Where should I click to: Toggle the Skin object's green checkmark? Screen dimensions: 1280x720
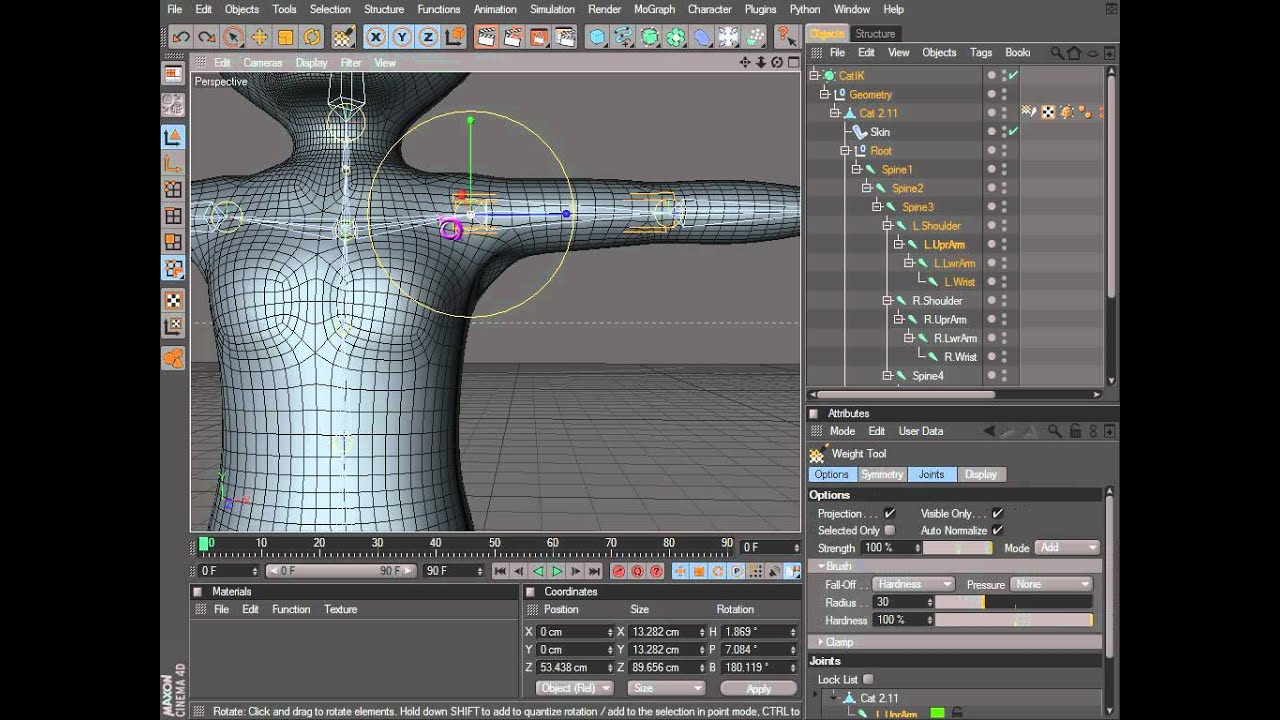point(1013,132)
